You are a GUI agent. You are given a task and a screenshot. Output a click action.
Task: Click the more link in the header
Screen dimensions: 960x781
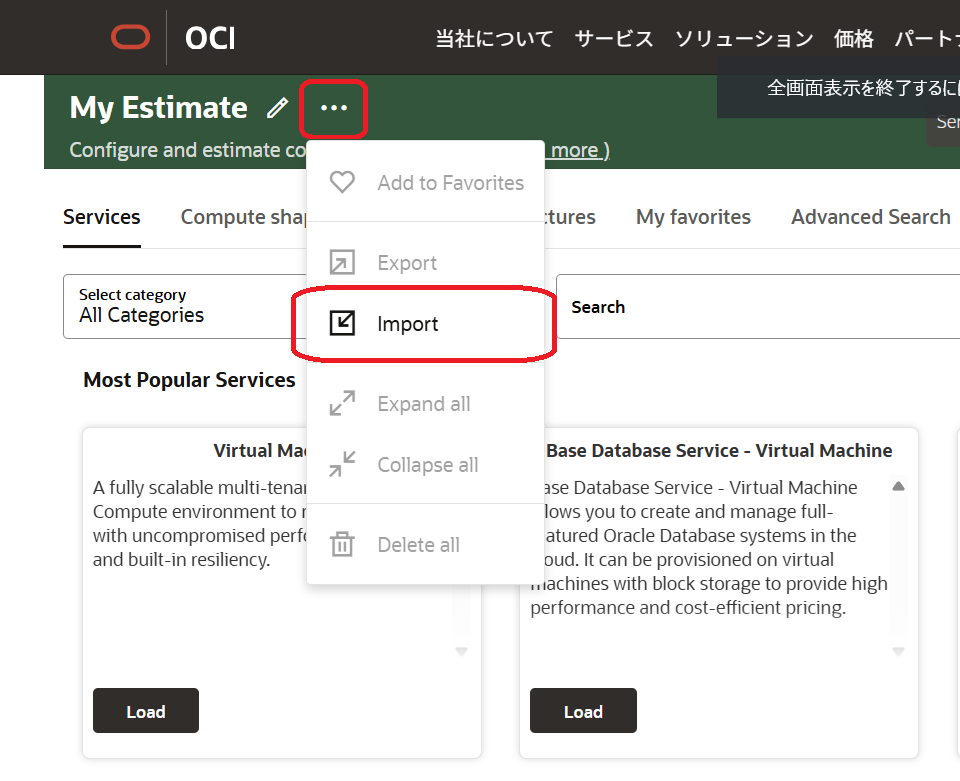tap(573, 150)
